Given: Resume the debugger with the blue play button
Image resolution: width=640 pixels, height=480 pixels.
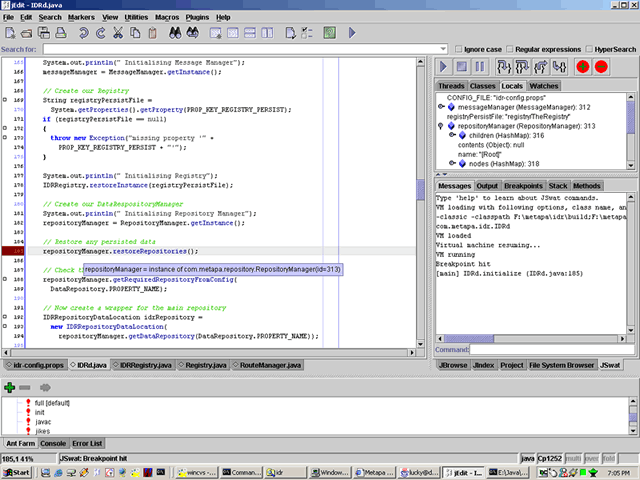Looking at the screenshot, I should (x=444, y=67).
